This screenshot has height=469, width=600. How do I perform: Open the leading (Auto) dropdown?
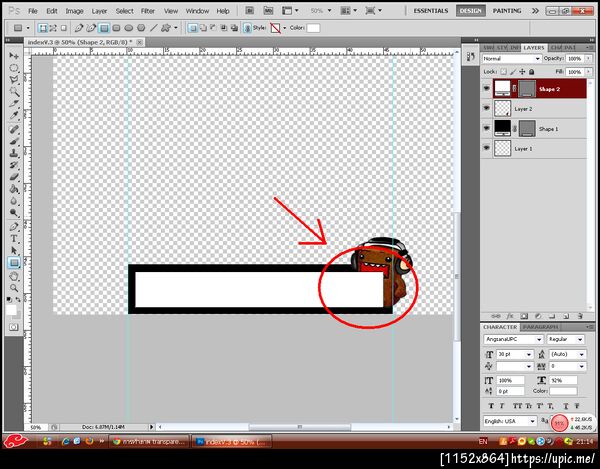(581, 355)
